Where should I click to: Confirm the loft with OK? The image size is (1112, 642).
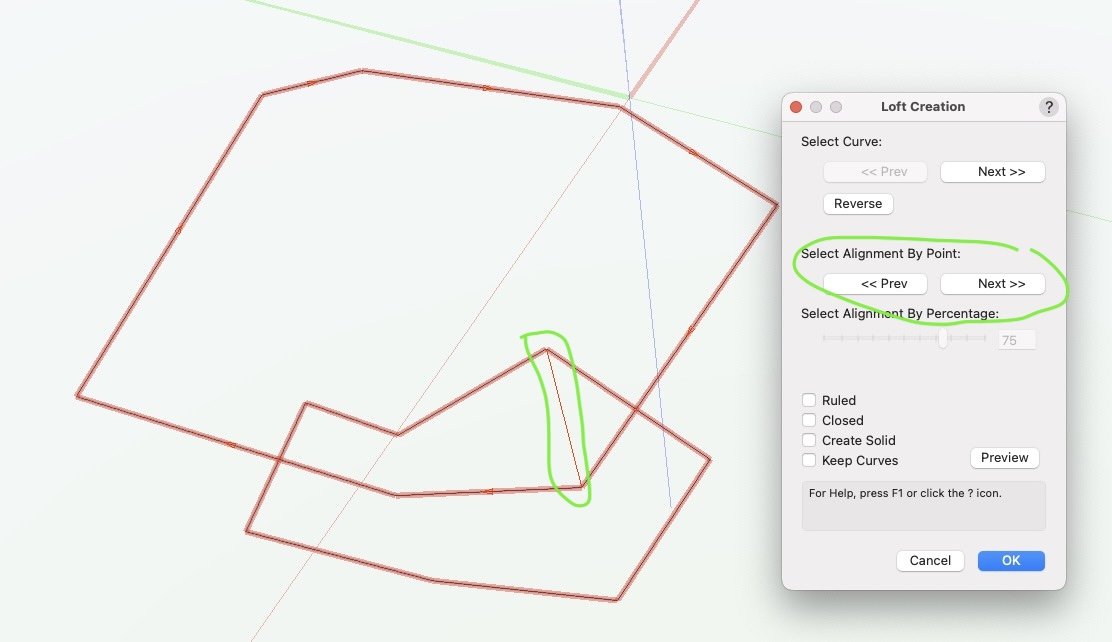tap(1011, 561)
